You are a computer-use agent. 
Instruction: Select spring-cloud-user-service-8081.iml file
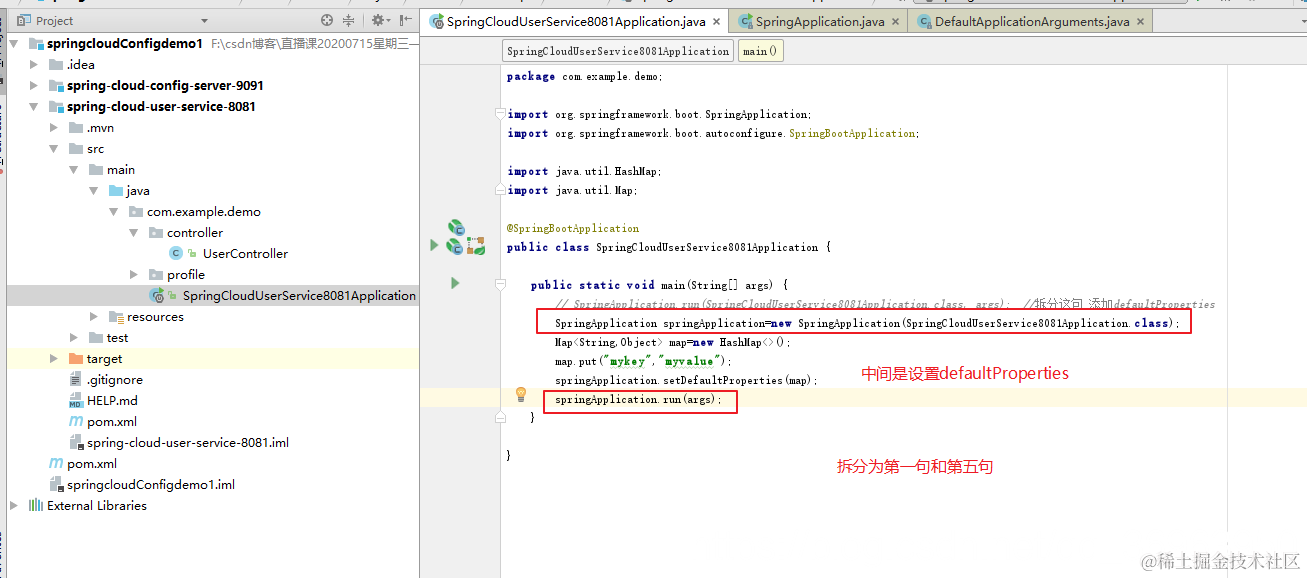(x=188, y=442)
